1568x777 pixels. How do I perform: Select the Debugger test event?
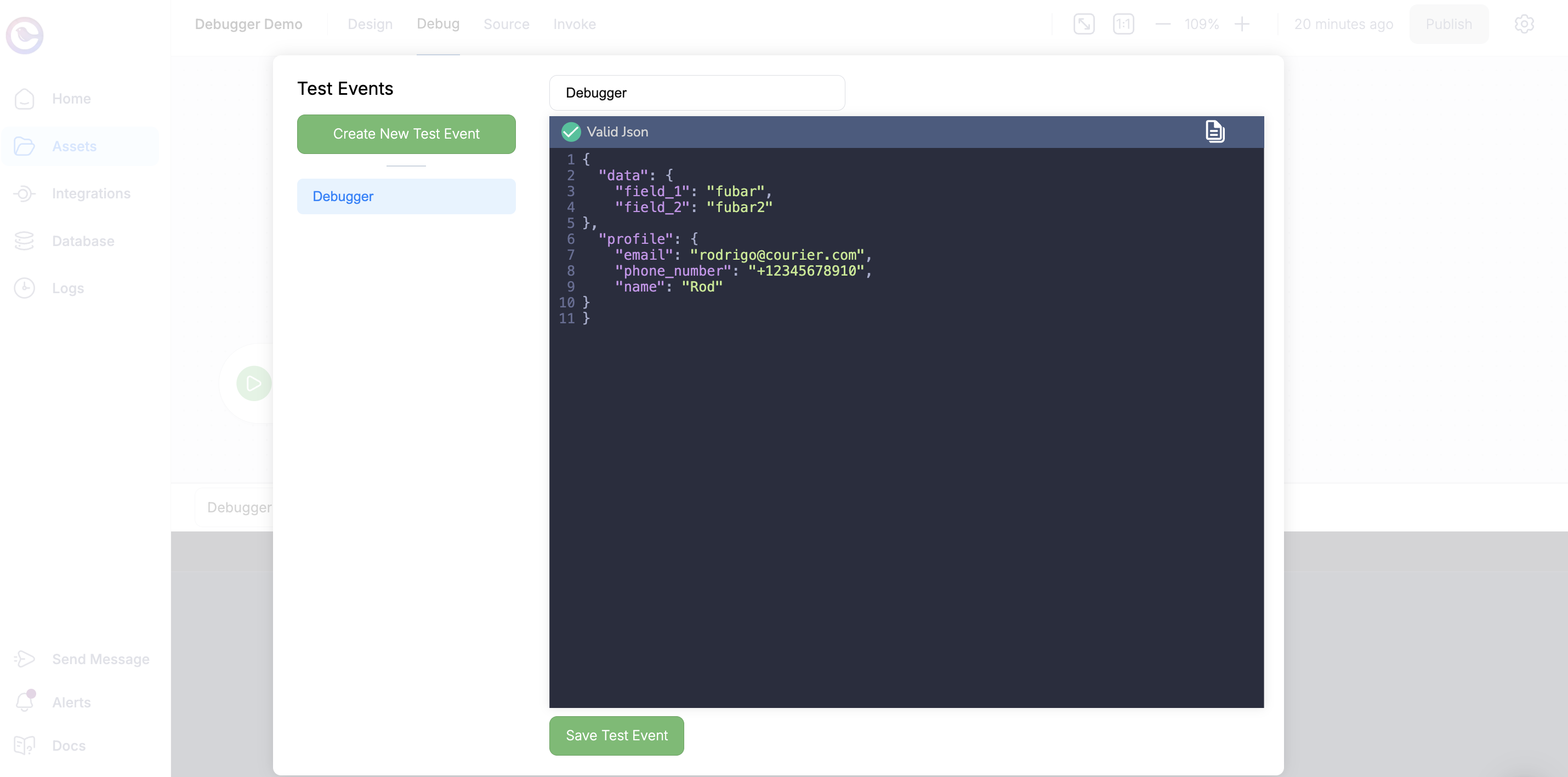tap(406, 197)
